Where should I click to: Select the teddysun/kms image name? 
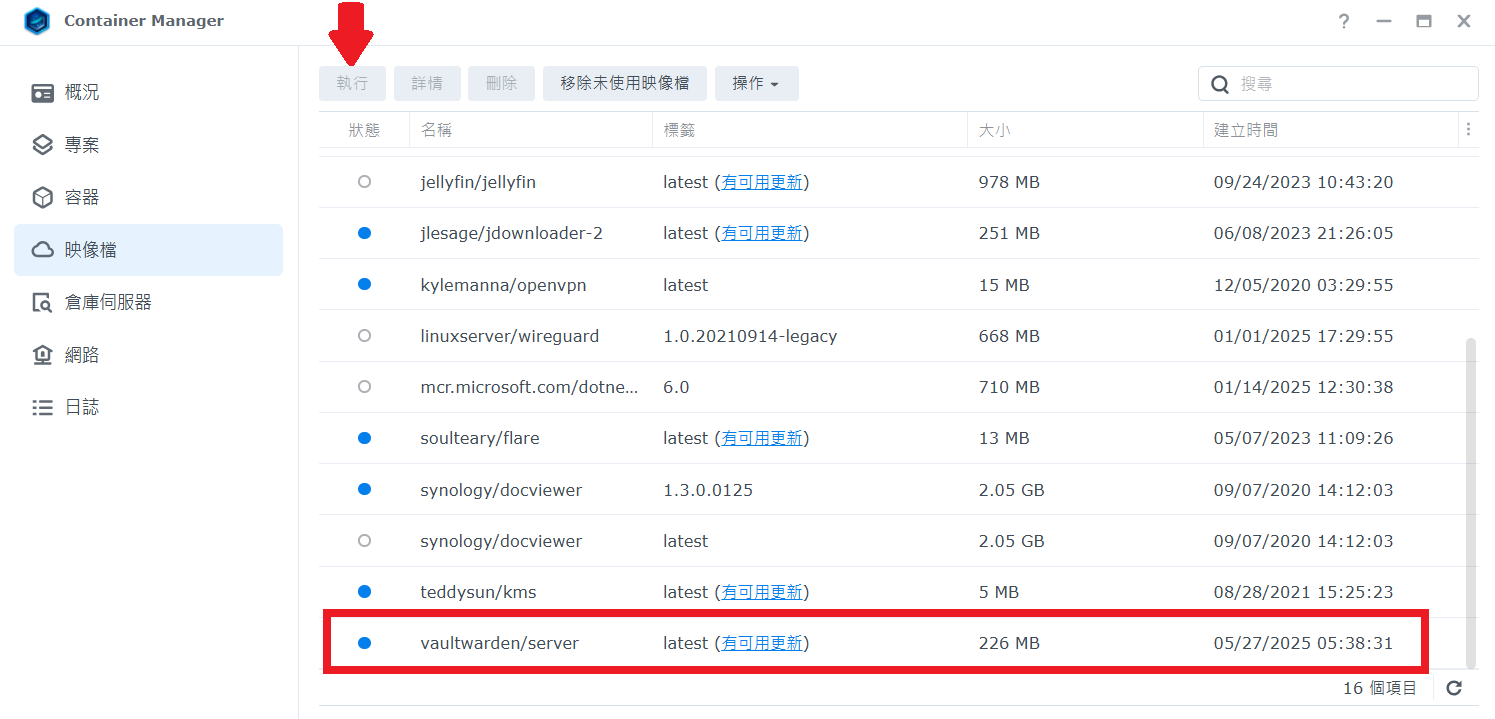point(478,592)
